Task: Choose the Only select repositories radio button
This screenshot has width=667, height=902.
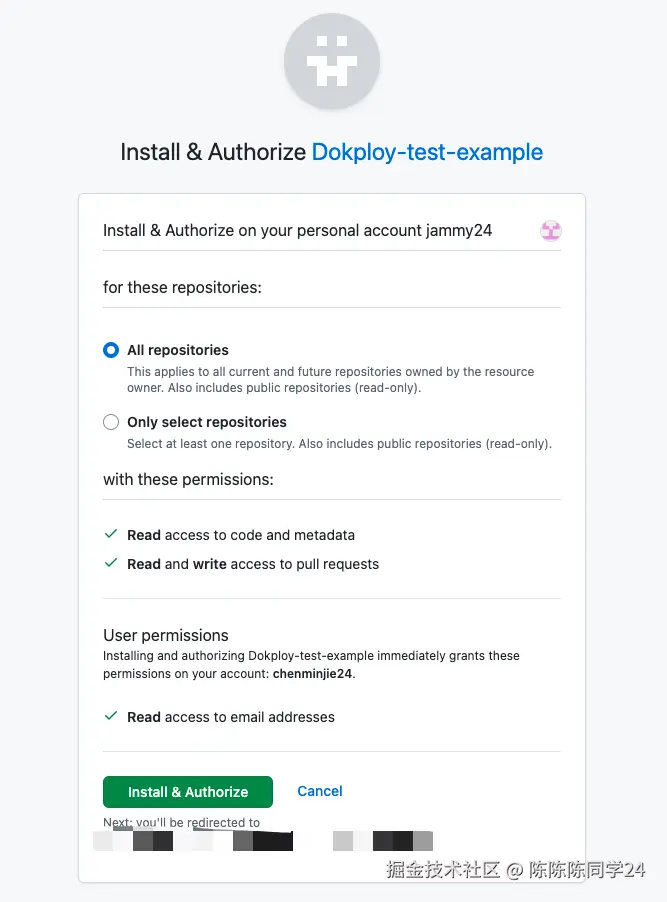Action: click(111, 422)
